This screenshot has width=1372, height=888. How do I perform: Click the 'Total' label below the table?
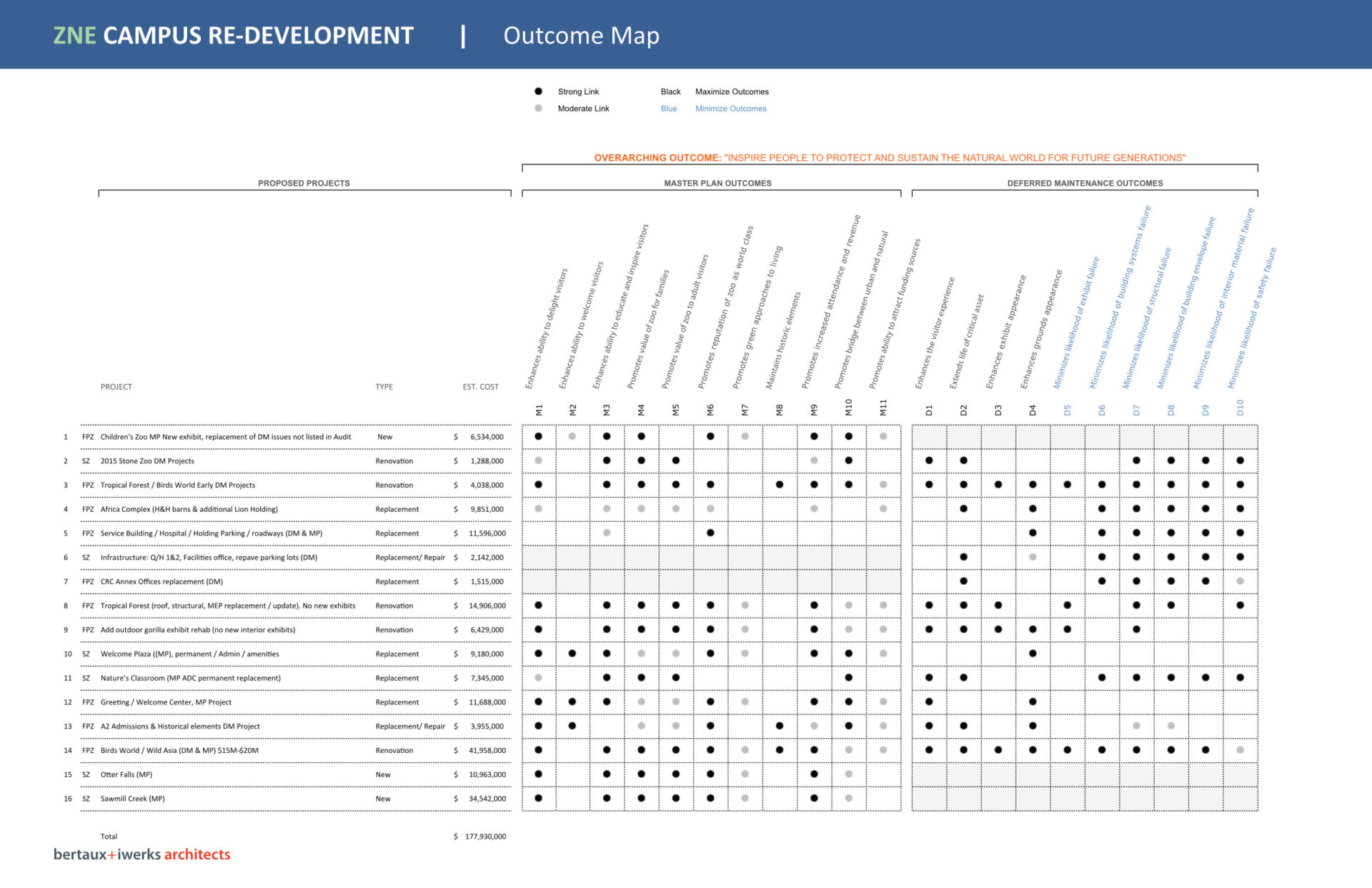(109, 837)
